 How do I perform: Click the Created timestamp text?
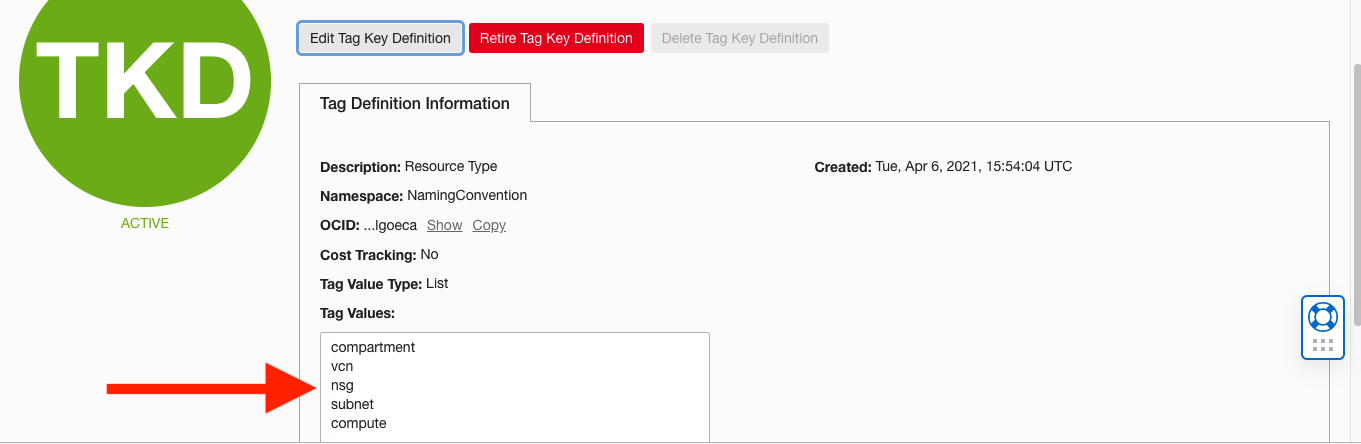pyautogui.click(x=973, y=166)
